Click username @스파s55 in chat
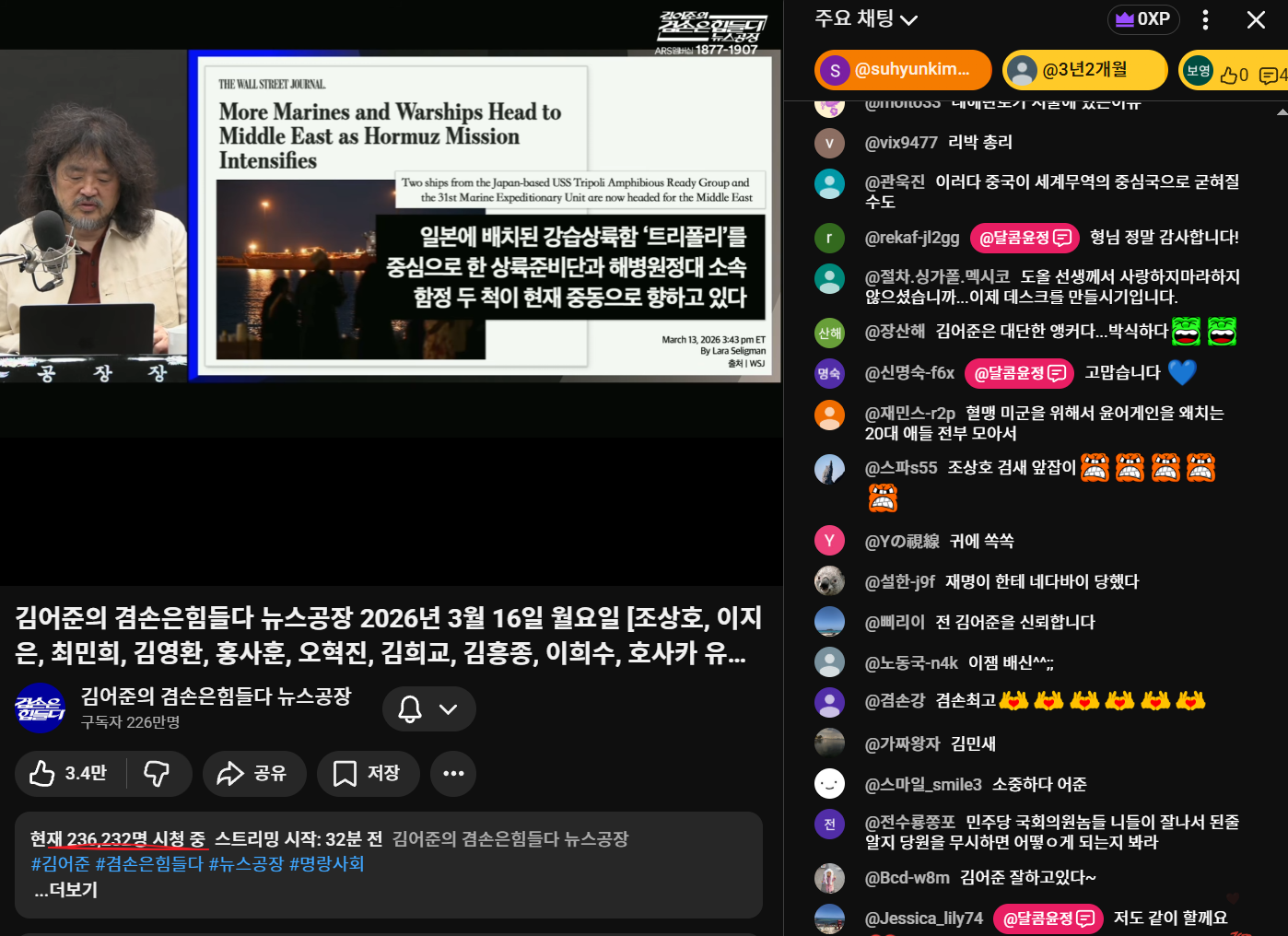The height and width of the screenshot is (936, 1288). (901, 468)
